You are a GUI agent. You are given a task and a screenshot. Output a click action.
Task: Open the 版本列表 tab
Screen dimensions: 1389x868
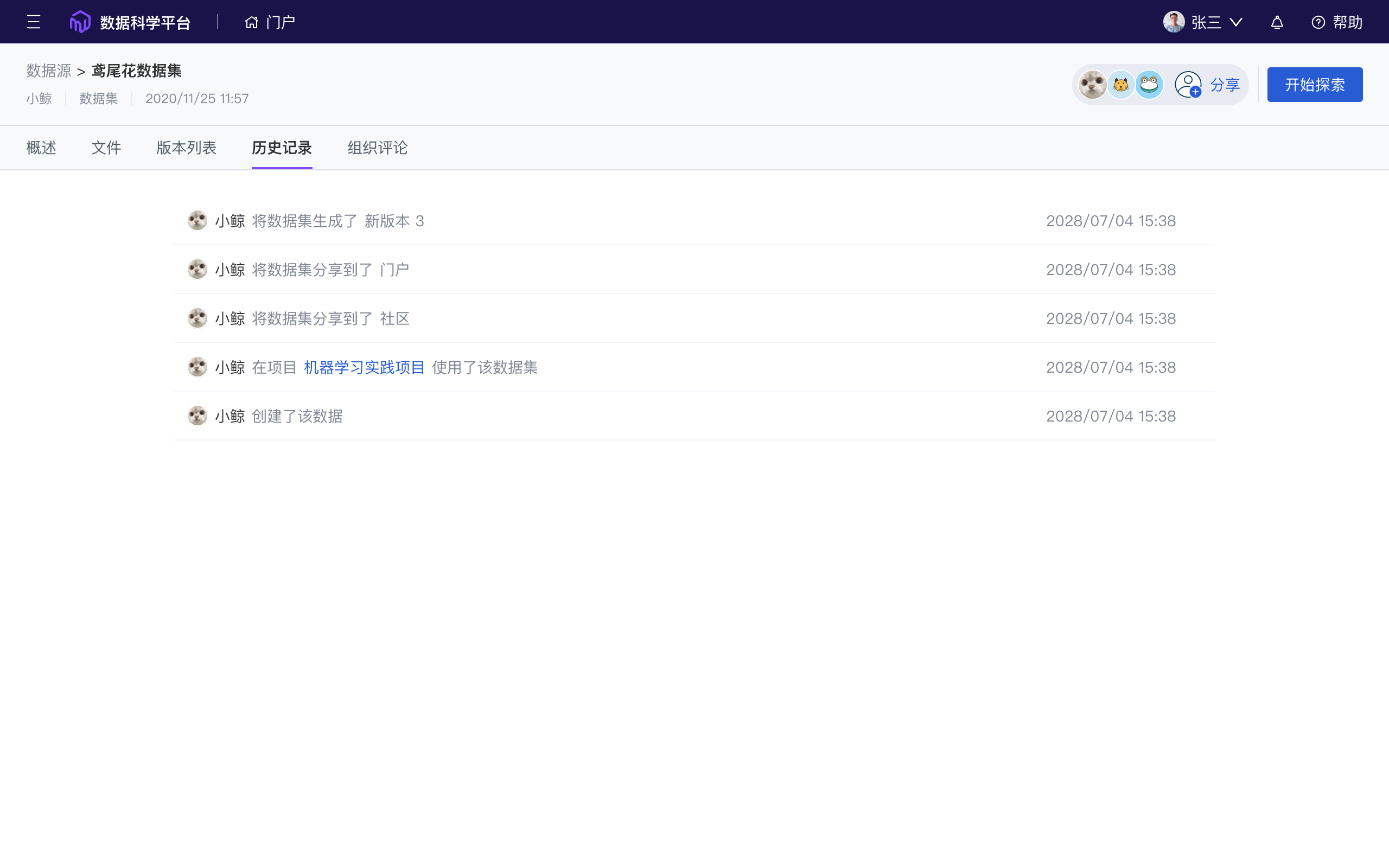[x=186, y=148]
